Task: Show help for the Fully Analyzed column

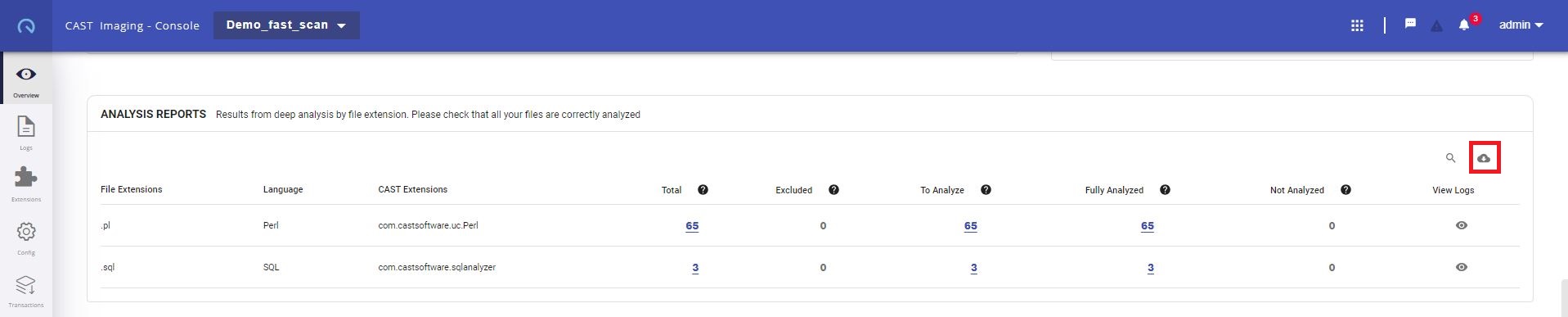Action: (x=1165, y=190)
